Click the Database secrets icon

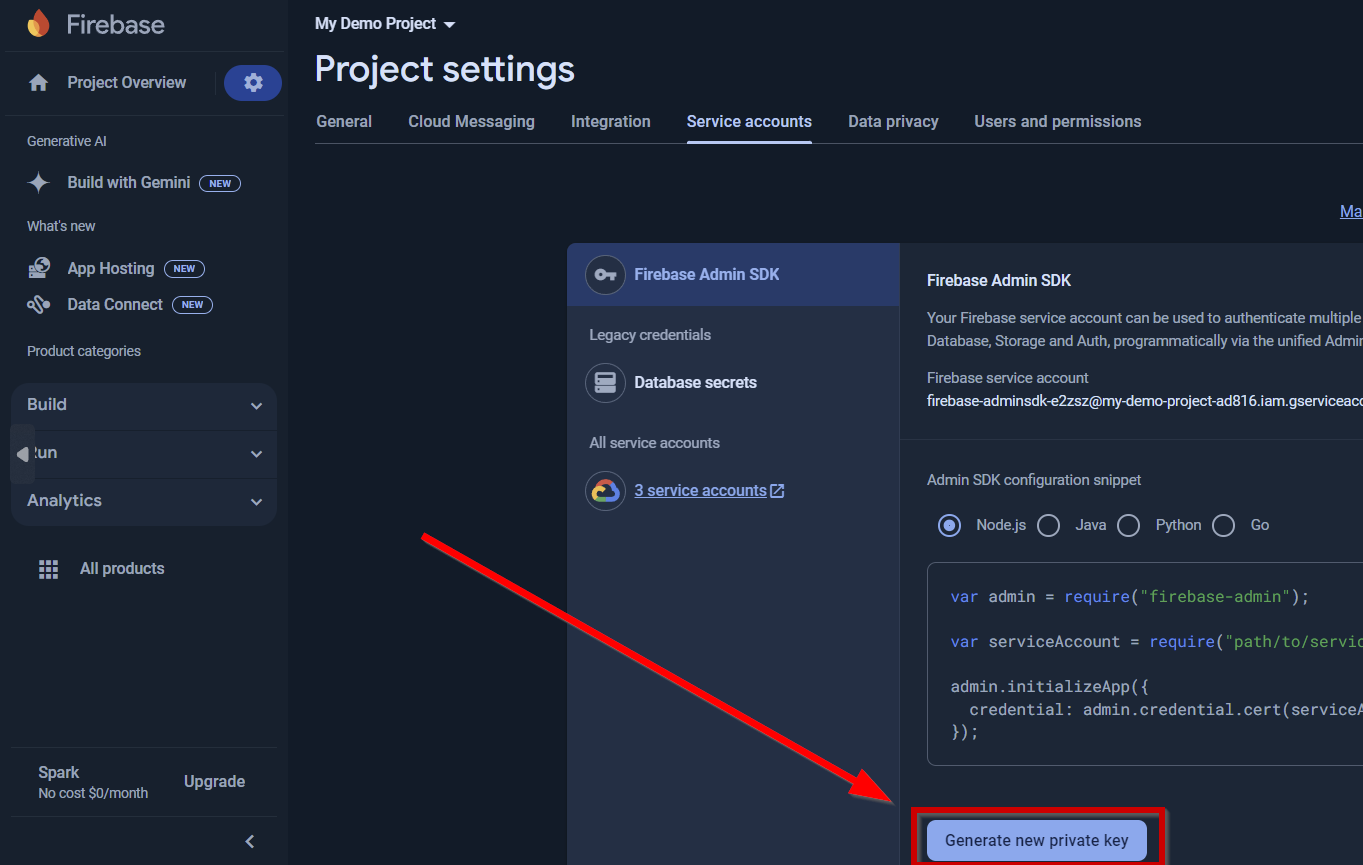tap(605, 382)
